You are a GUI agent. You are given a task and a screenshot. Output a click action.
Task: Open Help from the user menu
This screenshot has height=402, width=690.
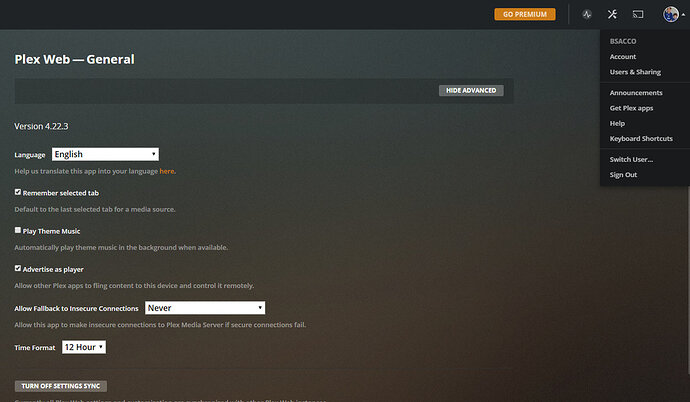coord(617,124)
